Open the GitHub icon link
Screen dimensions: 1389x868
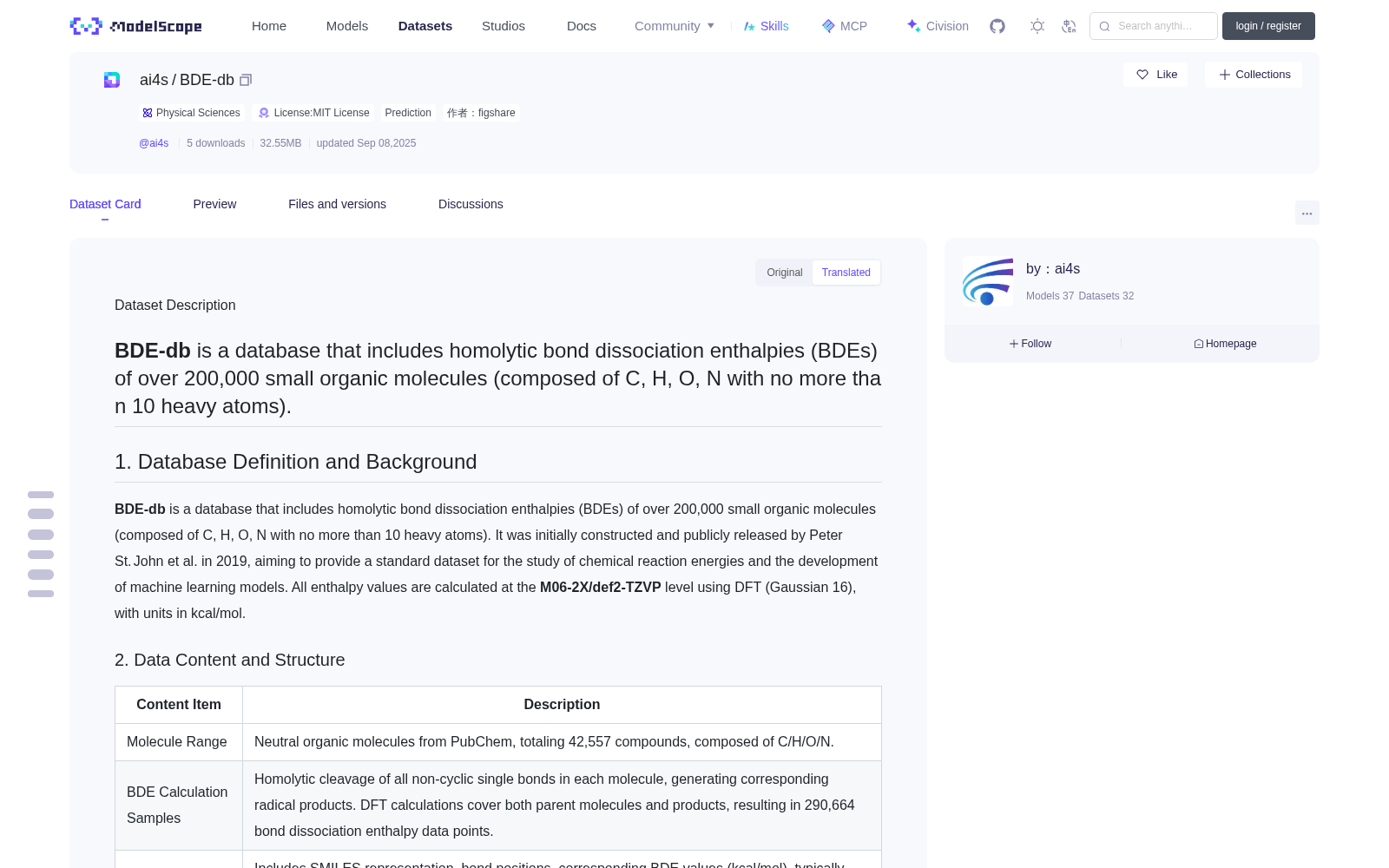point(997,26)
